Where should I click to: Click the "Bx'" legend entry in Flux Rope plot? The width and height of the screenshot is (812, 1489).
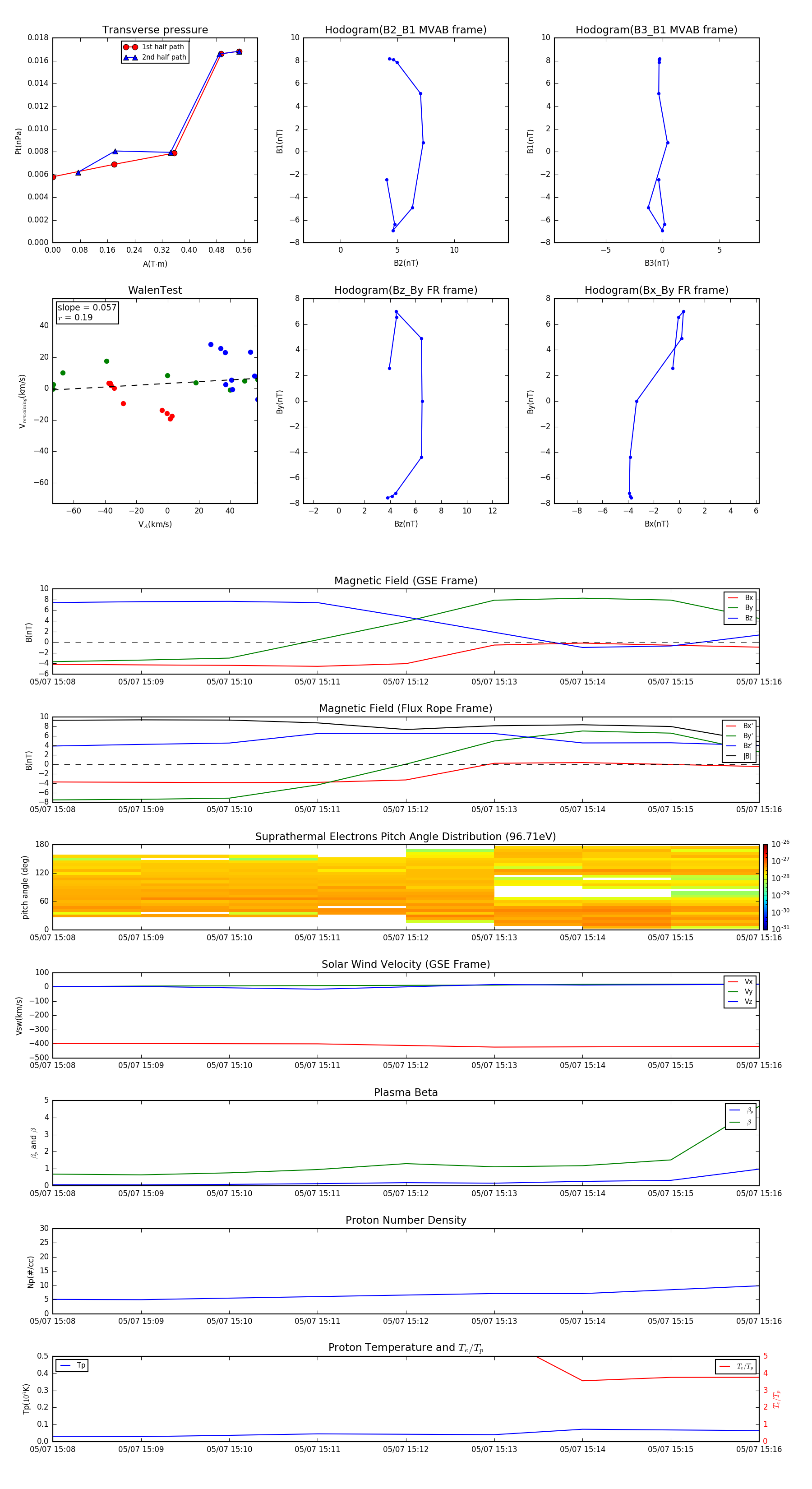[x=739, y=726]
